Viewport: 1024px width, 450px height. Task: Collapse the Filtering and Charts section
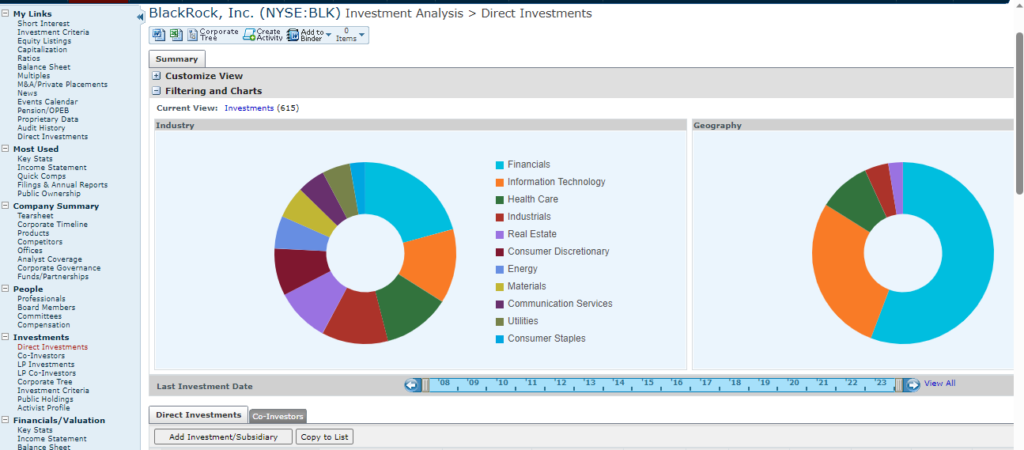pos(157,91)
